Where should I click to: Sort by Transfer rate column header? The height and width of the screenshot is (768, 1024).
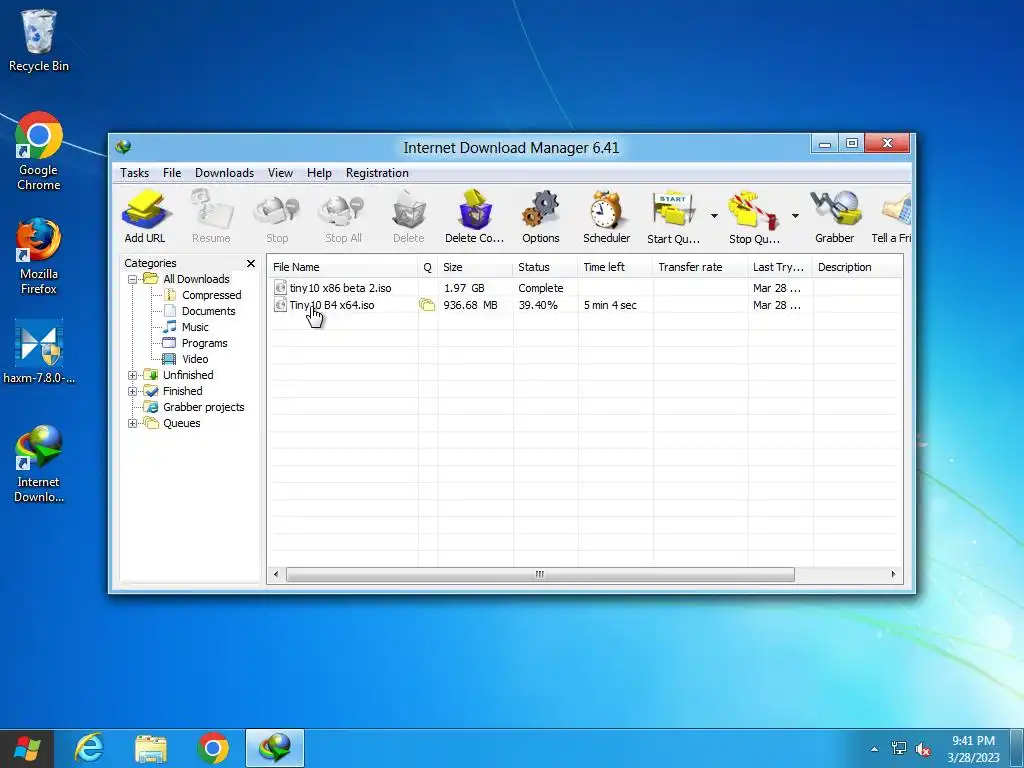point(700,267)
